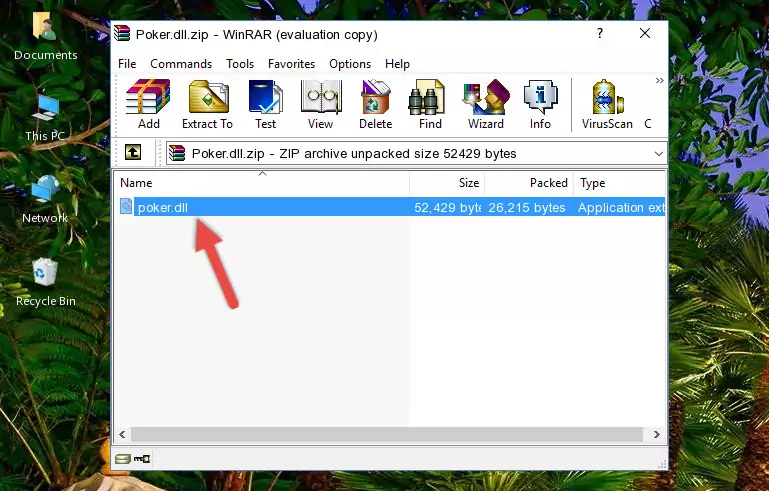Open the Network desktop icon
The image size is (769, 491).
[x=45, y=199]
